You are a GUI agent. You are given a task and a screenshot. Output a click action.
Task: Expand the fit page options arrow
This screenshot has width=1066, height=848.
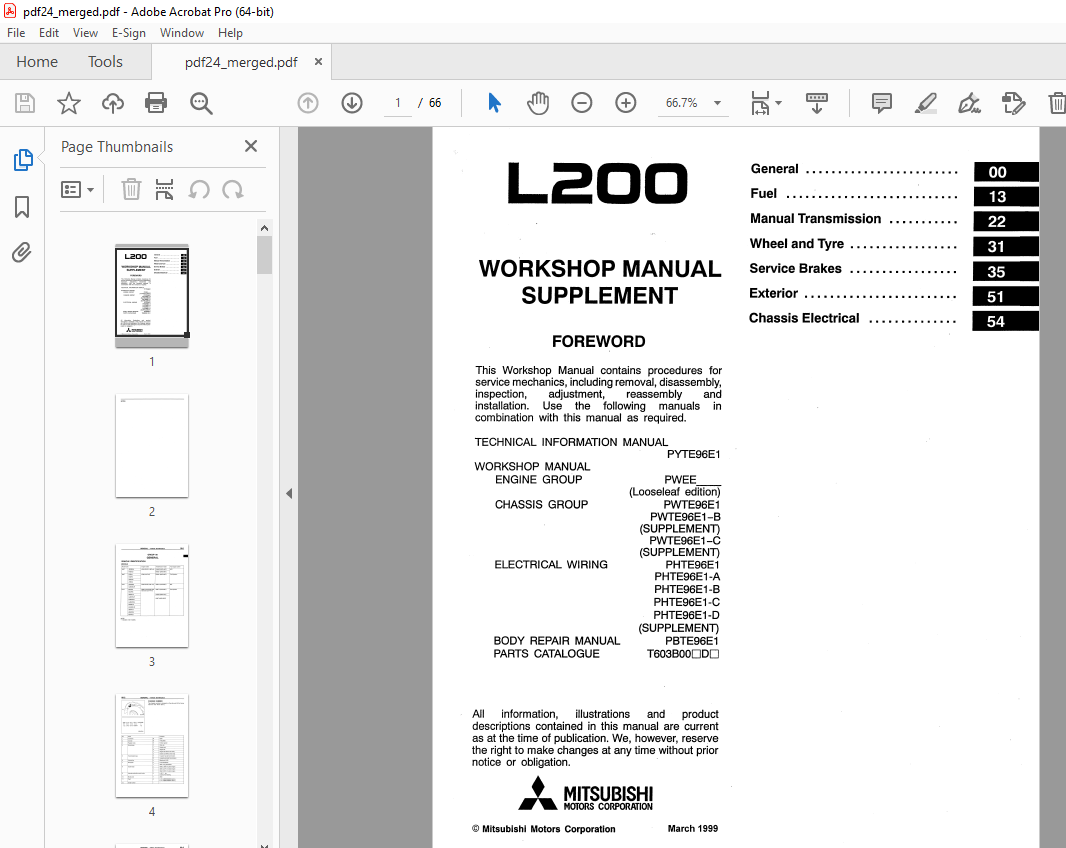click(x=778, y=103)
